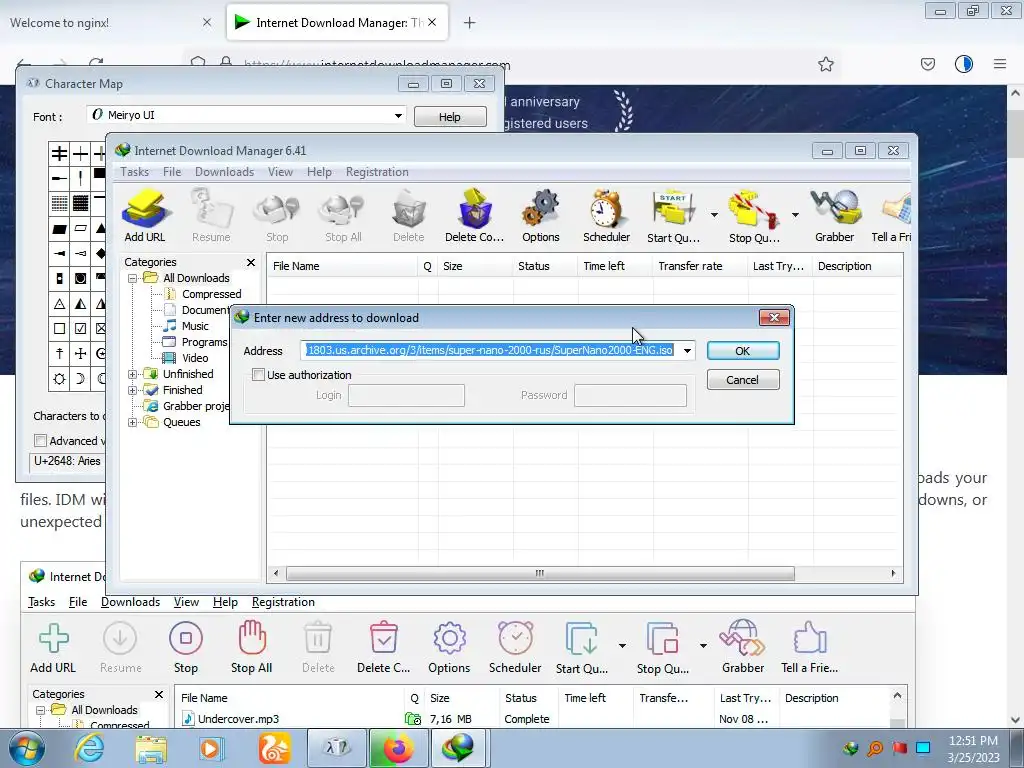Close Categories panel in IDM 6.41
This screenshot has height=768, width=1024.
tap(251, 263)
